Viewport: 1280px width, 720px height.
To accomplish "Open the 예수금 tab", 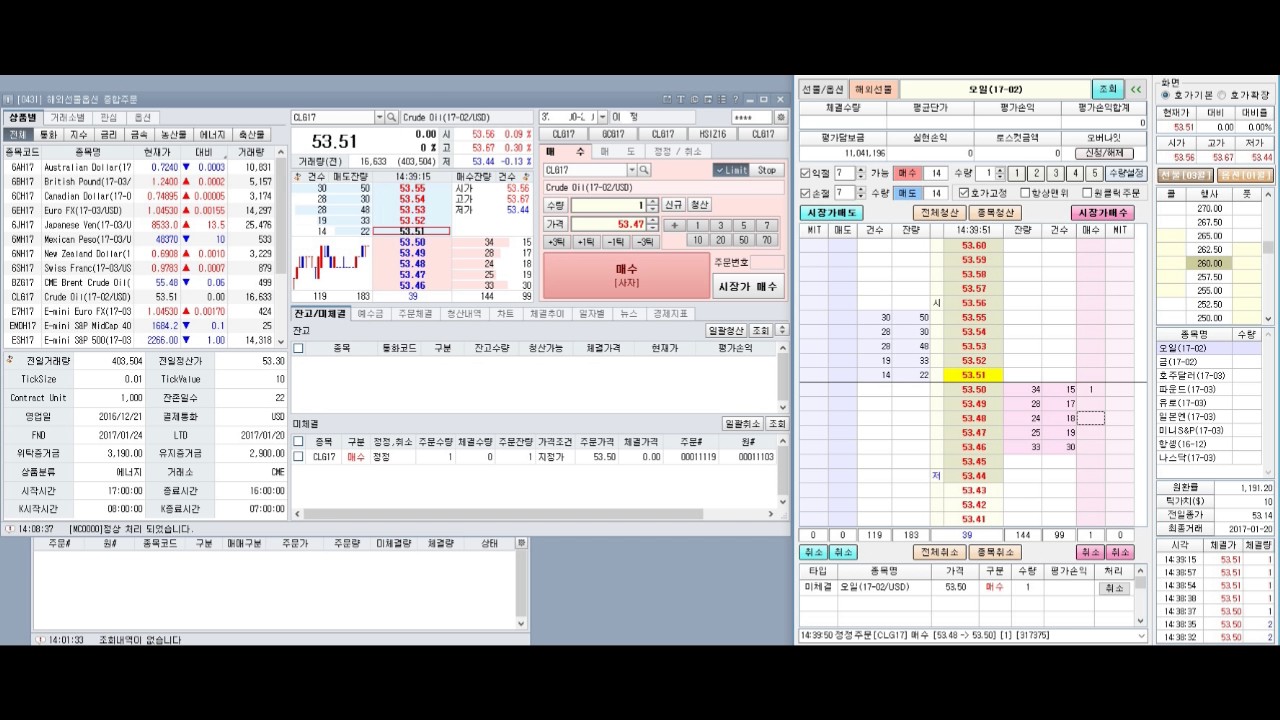I will pyautogui.click(x=370, y=313).
